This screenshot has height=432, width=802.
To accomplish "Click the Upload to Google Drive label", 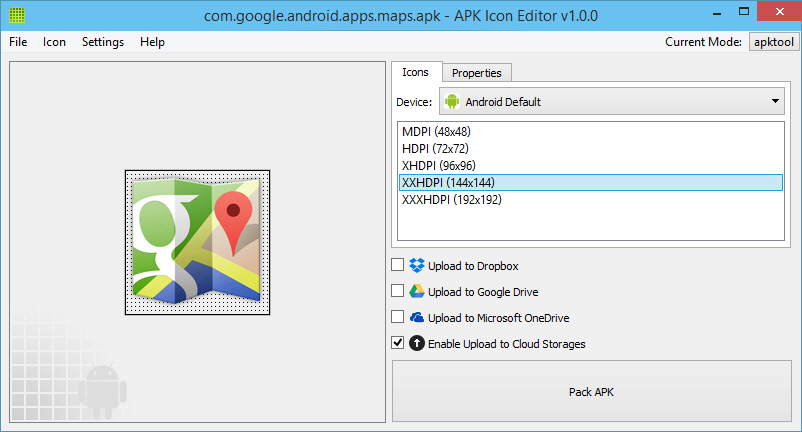I will click(483, 292).
